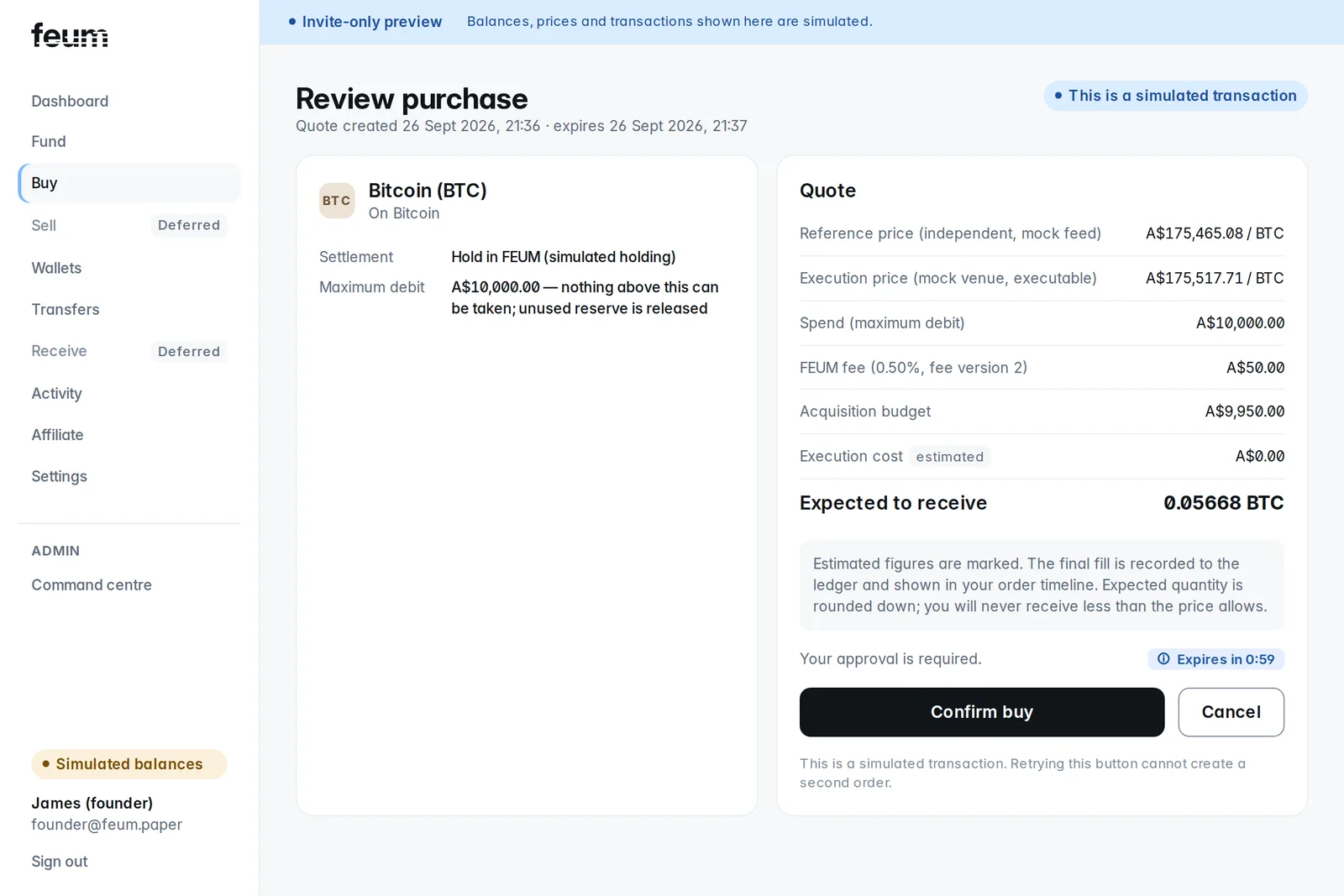Click the estimated figures info note

coord(1042,585)
